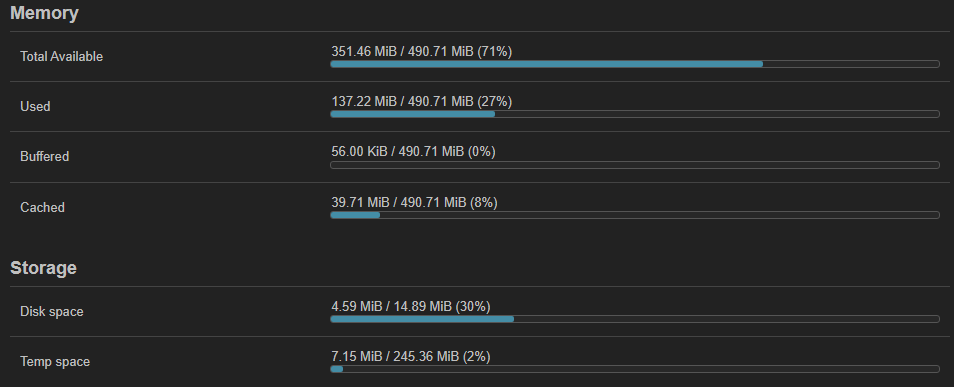954x387 pixels.
Task: Select the Total Available label
Action: [x=61, y=57]
